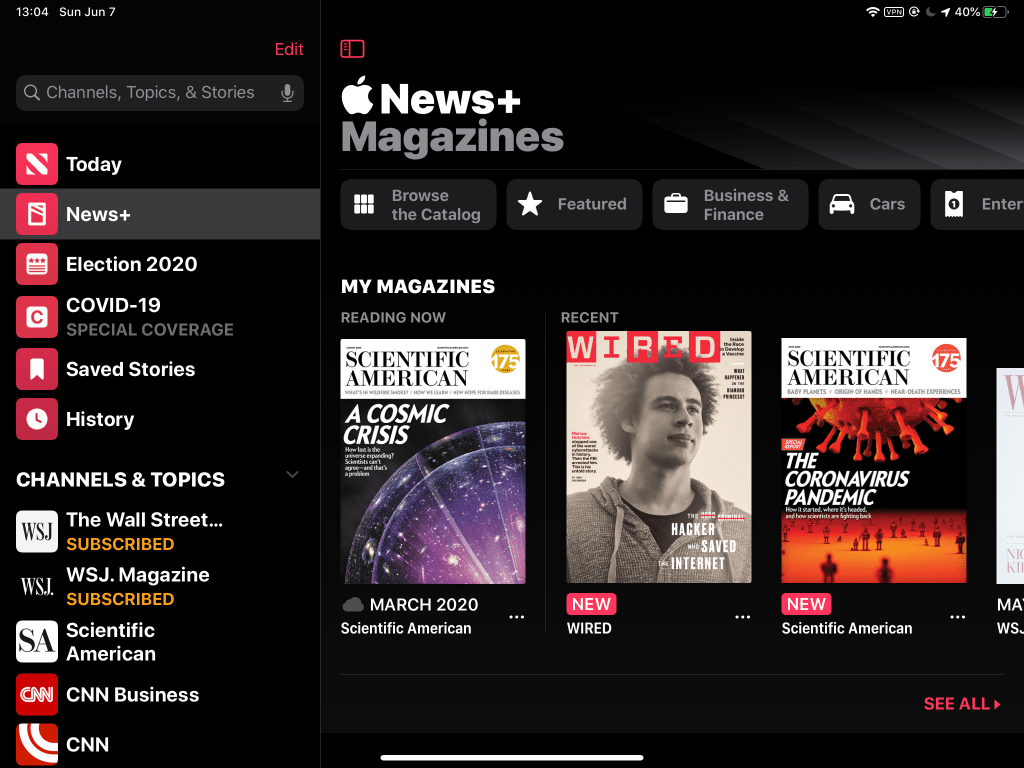Open Saved Stories bookmark icon
This screenshot has height=768, width=1024.
click(x=37, y=369)
